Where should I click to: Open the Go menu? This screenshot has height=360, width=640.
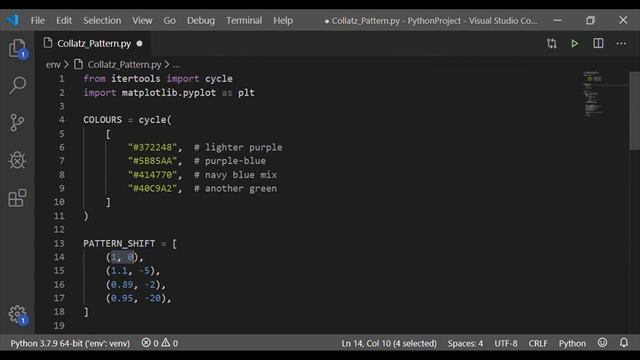[169, 20]
